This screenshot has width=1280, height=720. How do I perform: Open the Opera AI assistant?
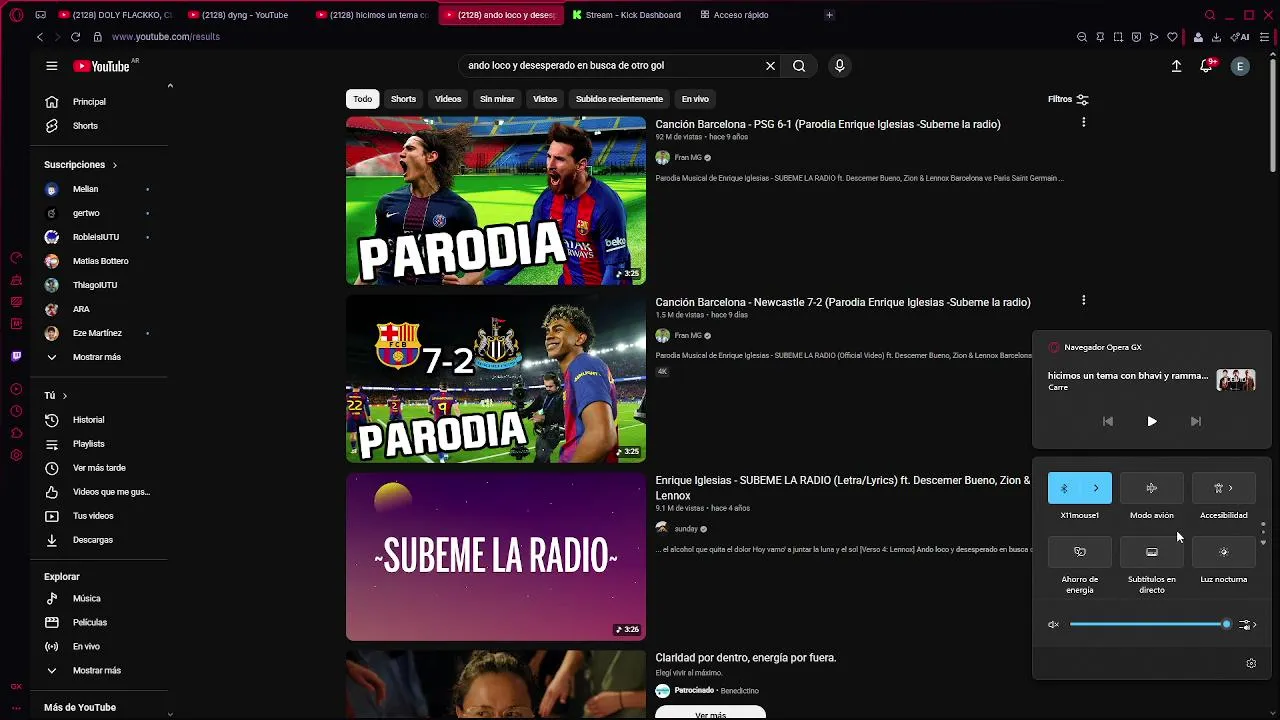point(1240,37)
